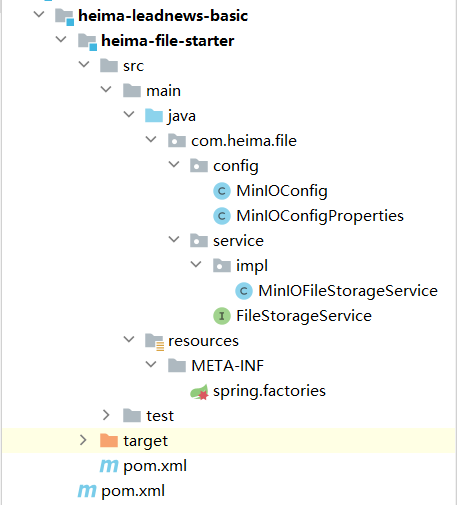Select the resources folder name

pos(203,341)
